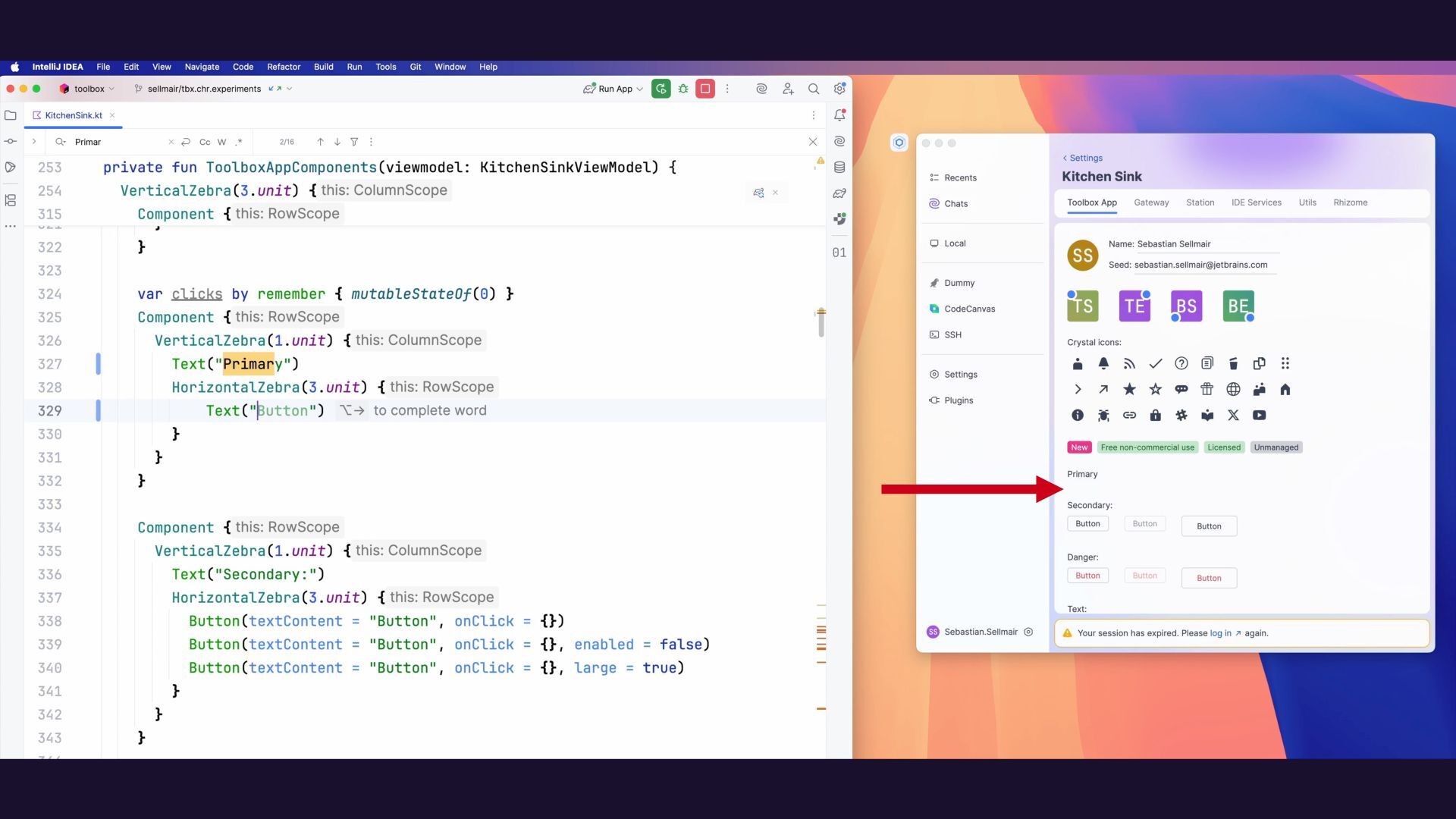Expand the toolbox project dropdown
This screenshot has width=1456, height=819.
(88, 89)
